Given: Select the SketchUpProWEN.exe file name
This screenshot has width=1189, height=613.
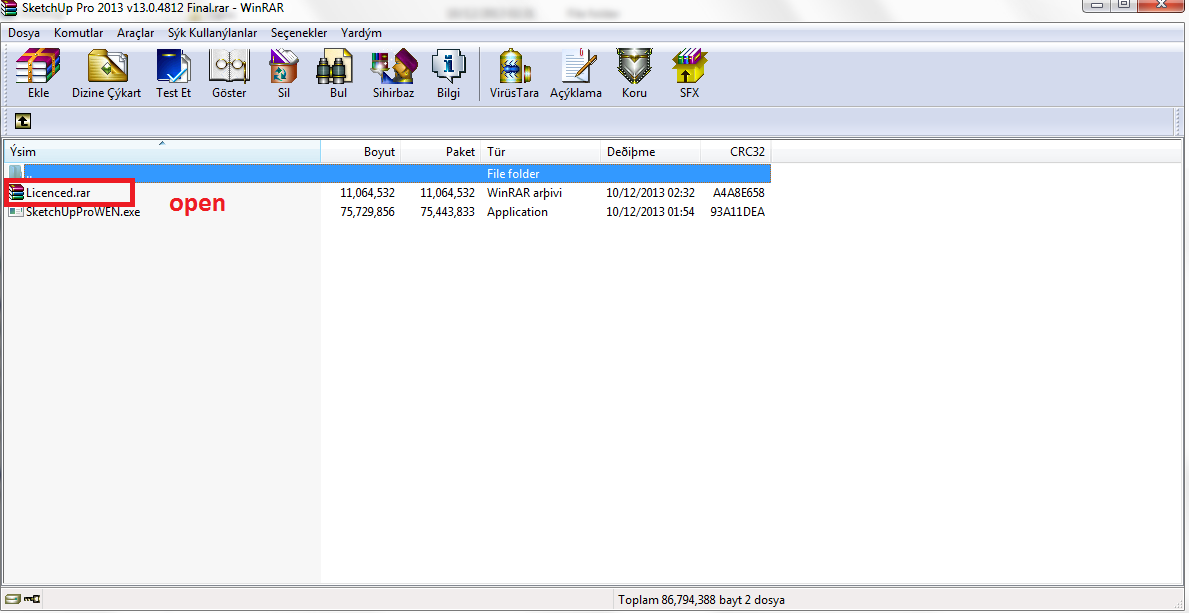Looking at the screenshot, I should 83,212.
